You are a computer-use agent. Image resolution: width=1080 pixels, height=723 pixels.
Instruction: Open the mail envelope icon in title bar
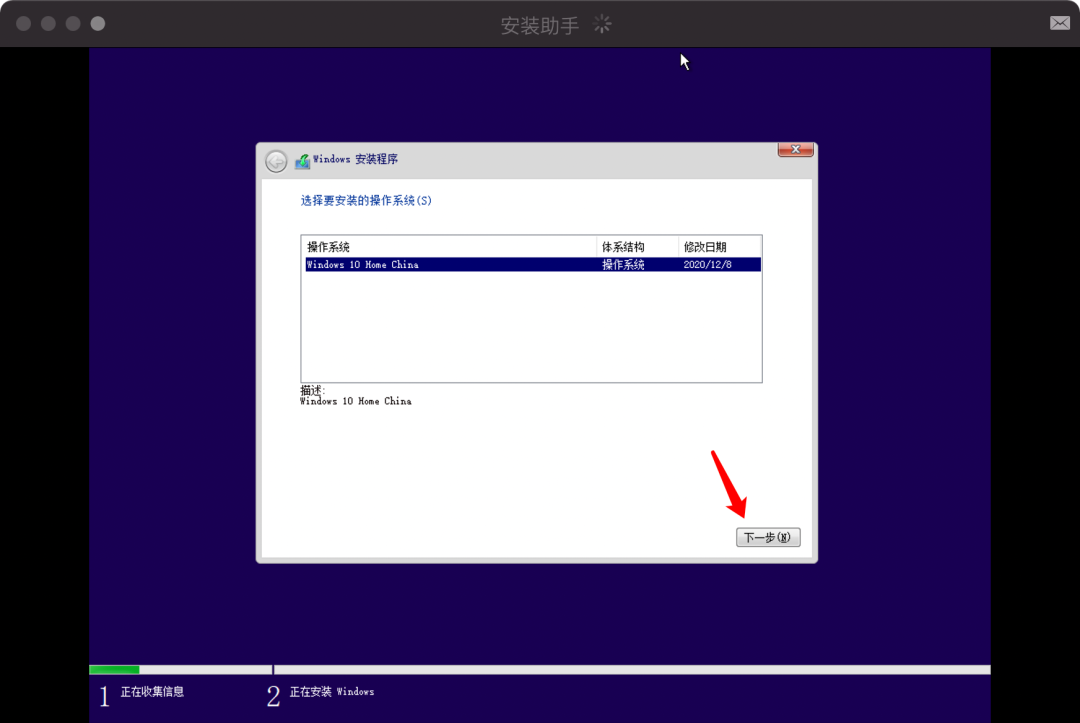1059,23
